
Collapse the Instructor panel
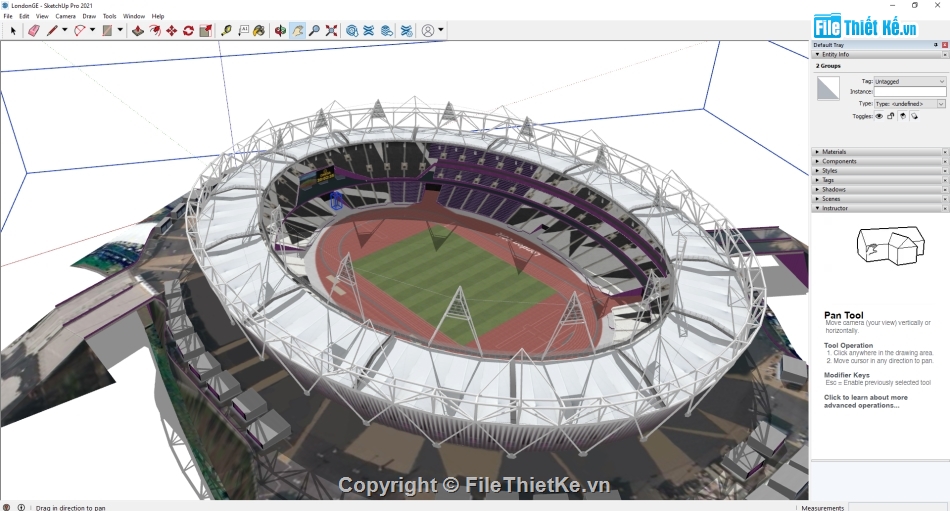817,209
